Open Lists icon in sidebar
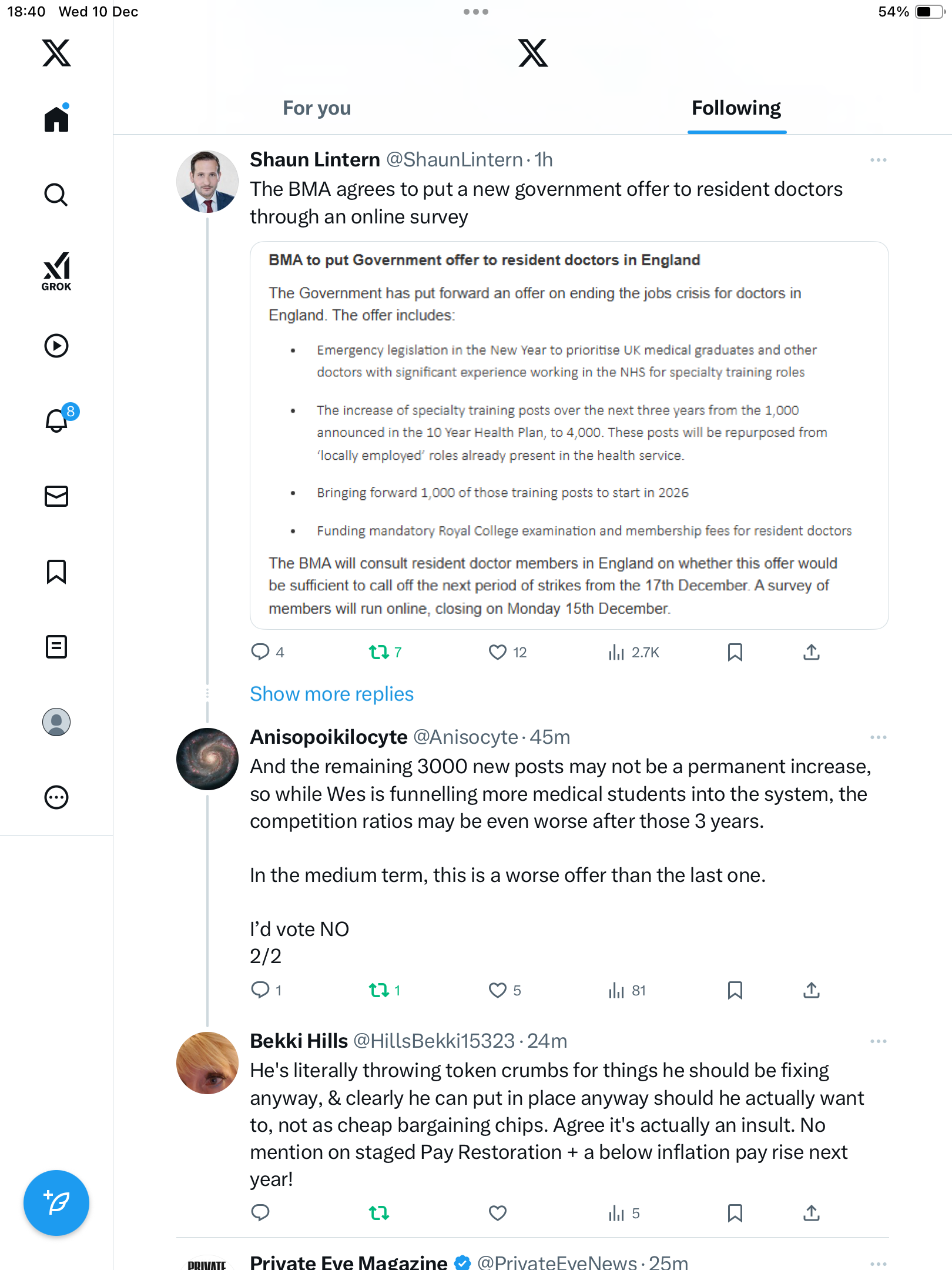Viewport: 952px width, 1270px height. [x=56, y=647]
